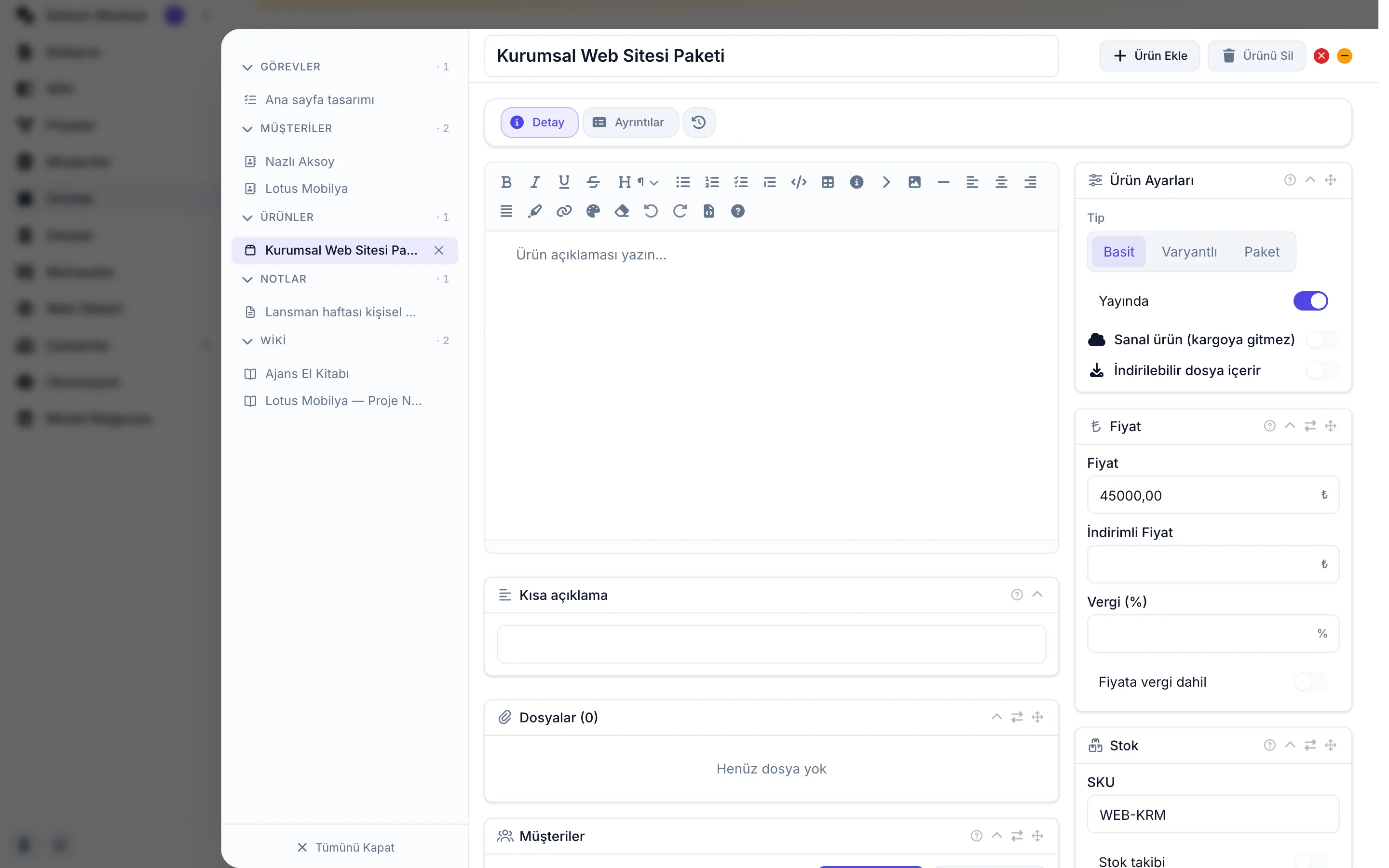
Task: Open editor help question mark icon
Action: pyautogui.click(x=737, y=211)
